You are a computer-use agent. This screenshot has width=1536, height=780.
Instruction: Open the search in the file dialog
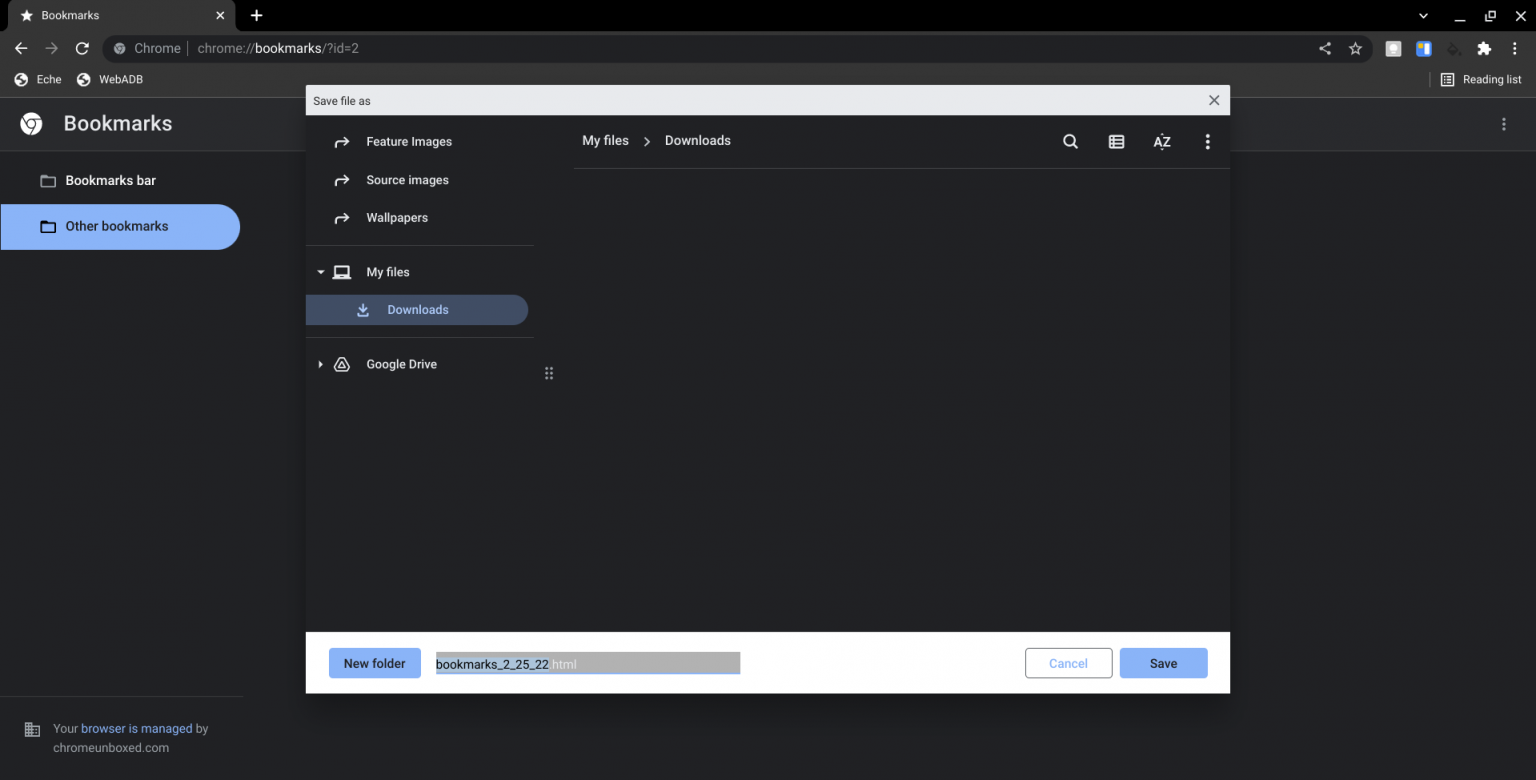pos(1070,141)
